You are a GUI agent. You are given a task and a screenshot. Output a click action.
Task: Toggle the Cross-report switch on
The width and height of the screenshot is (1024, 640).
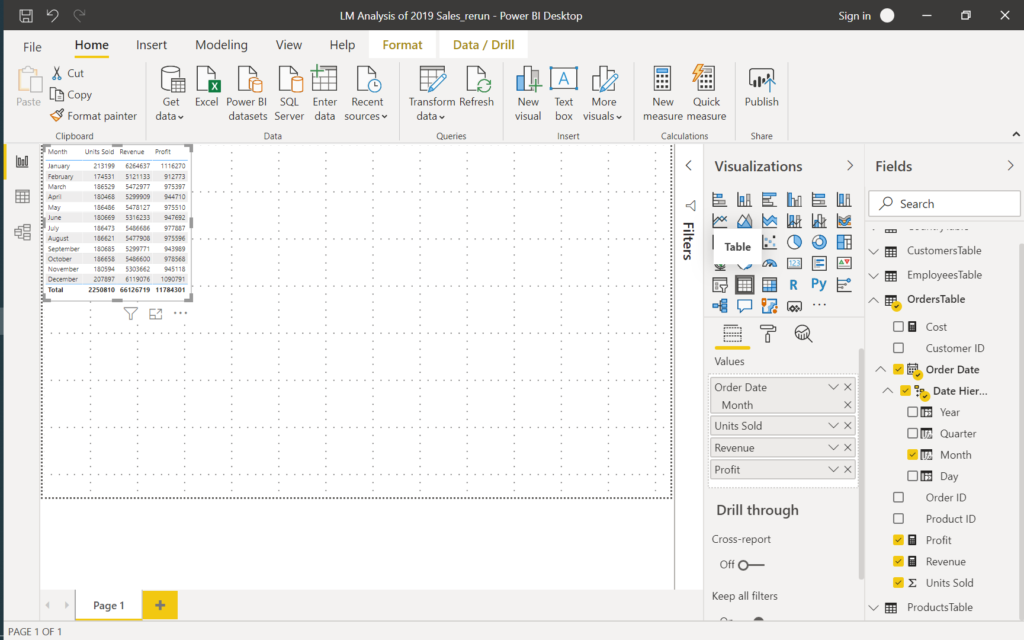pyautogui.click(x=750, y=565)
